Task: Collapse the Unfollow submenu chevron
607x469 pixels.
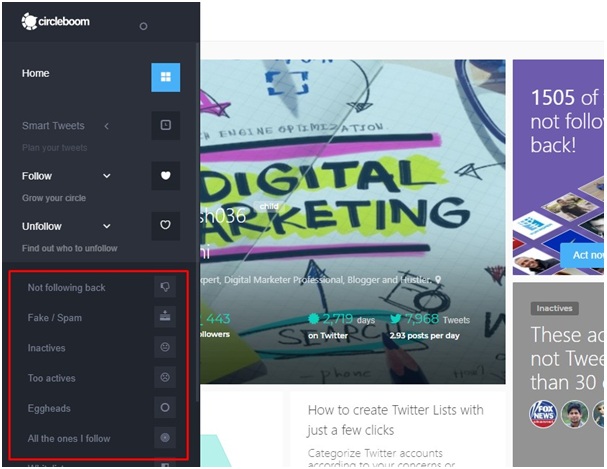Action: point(107,226)
